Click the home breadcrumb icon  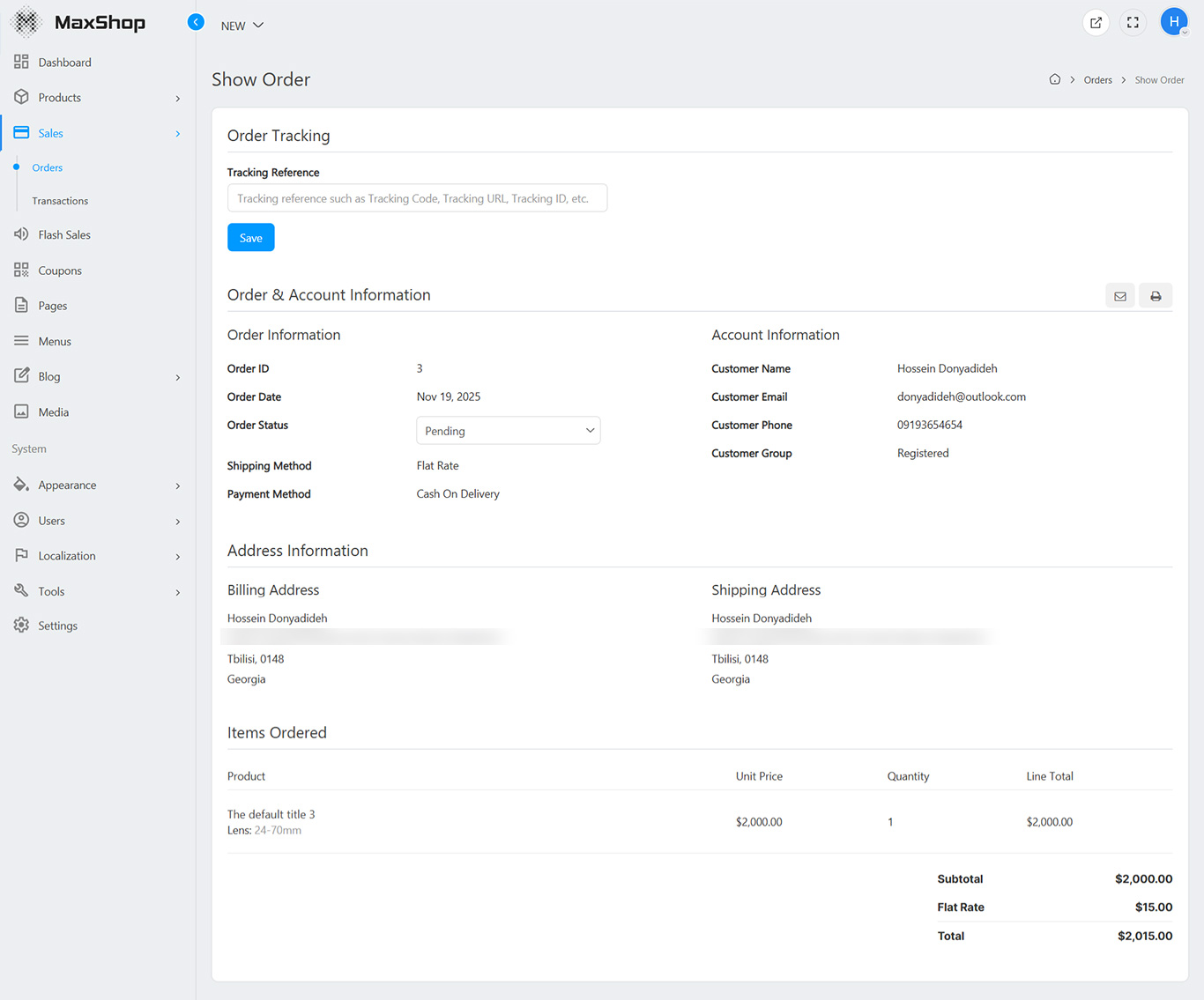coord(1054,79)
